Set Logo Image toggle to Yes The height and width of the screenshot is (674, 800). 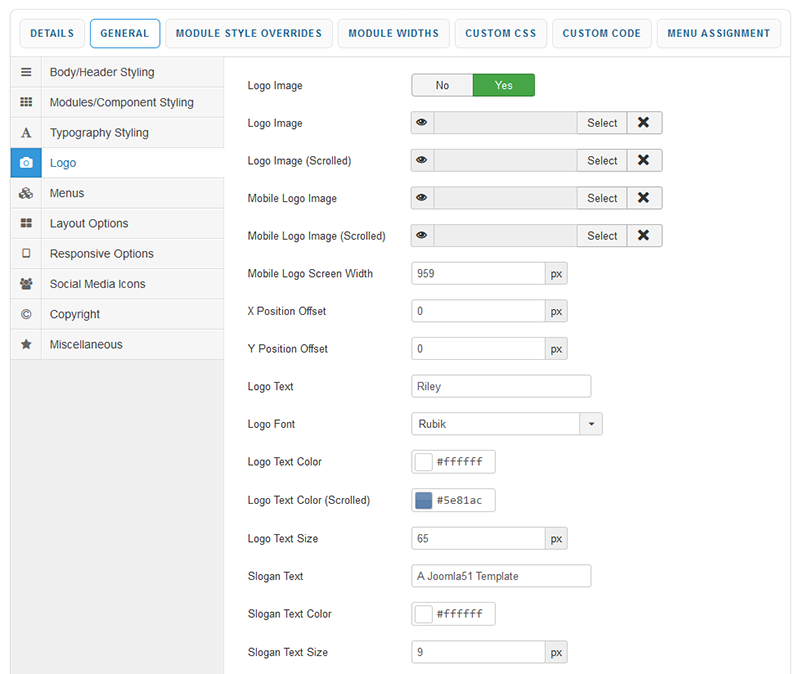[x=503, y=85]
